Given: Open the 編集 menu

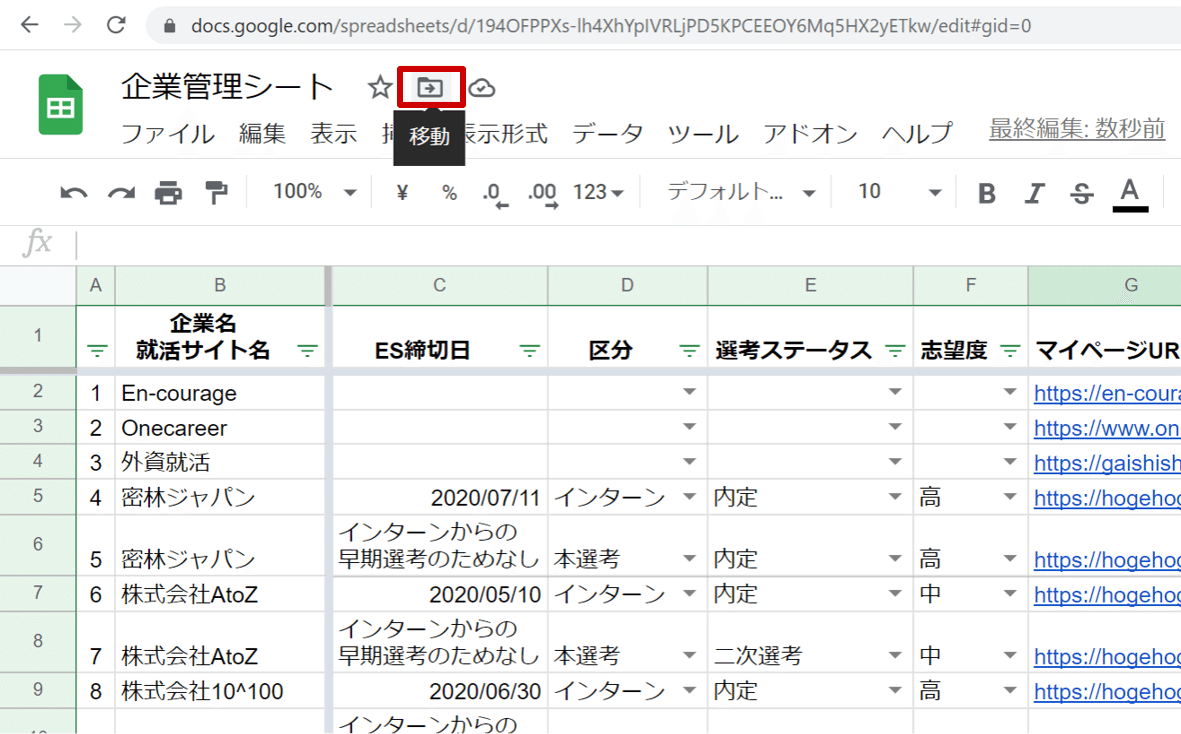Looking at the screenshot, I should pyautogui.click(x=262, y=134).
